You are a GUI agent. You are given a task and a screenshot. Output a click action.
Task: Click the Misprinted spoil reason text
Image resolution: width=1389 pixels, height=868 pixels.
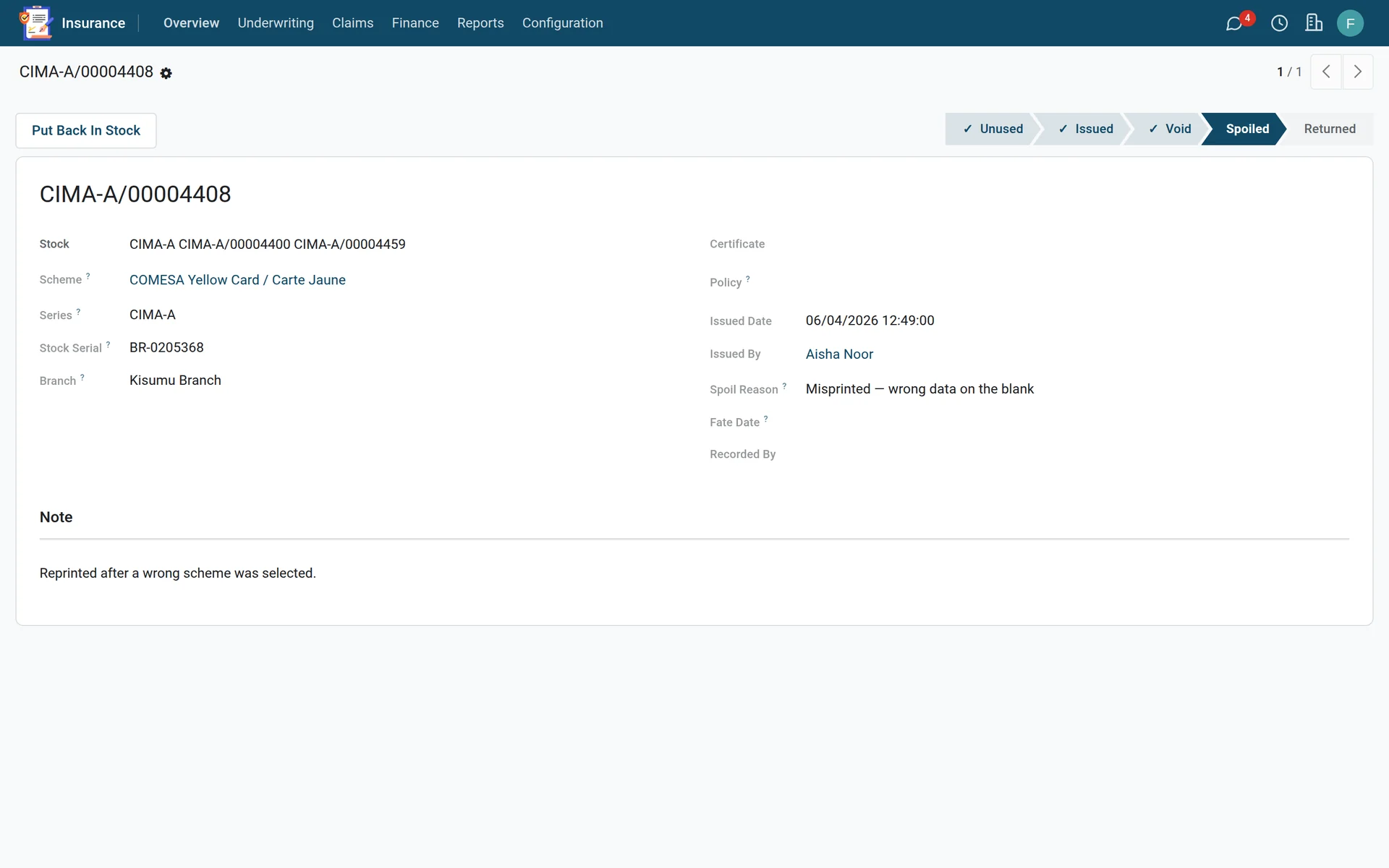[x=919, y=389]
